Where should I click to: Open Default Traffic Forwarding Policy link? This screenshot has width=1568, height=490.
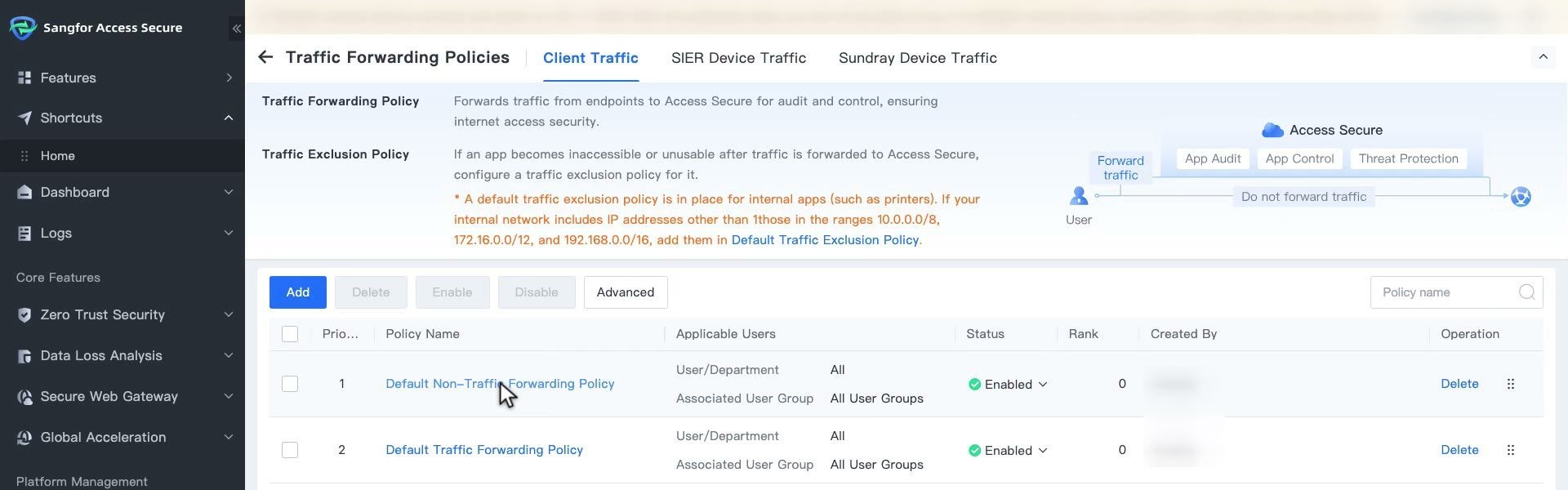coord(484,450)
